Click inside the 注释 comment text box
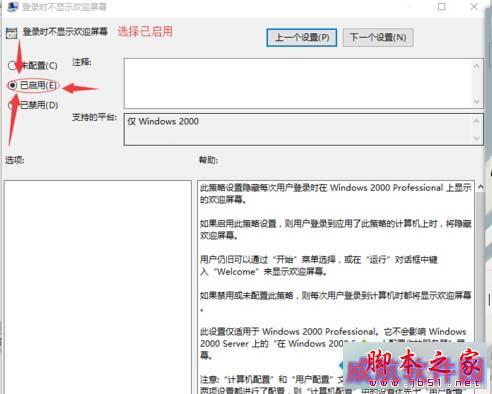The image size is (492, 394). 297,83
